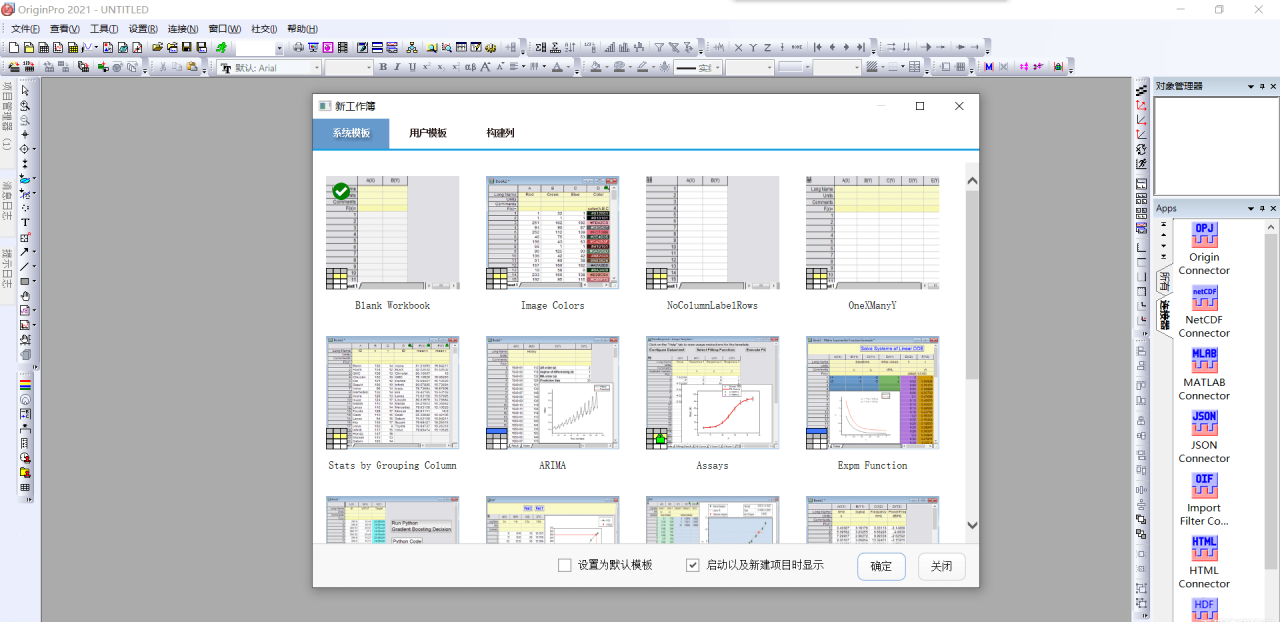Click the Bold formatting icon
Viewport: 1280px width, 622px height.
coord(382,67)
